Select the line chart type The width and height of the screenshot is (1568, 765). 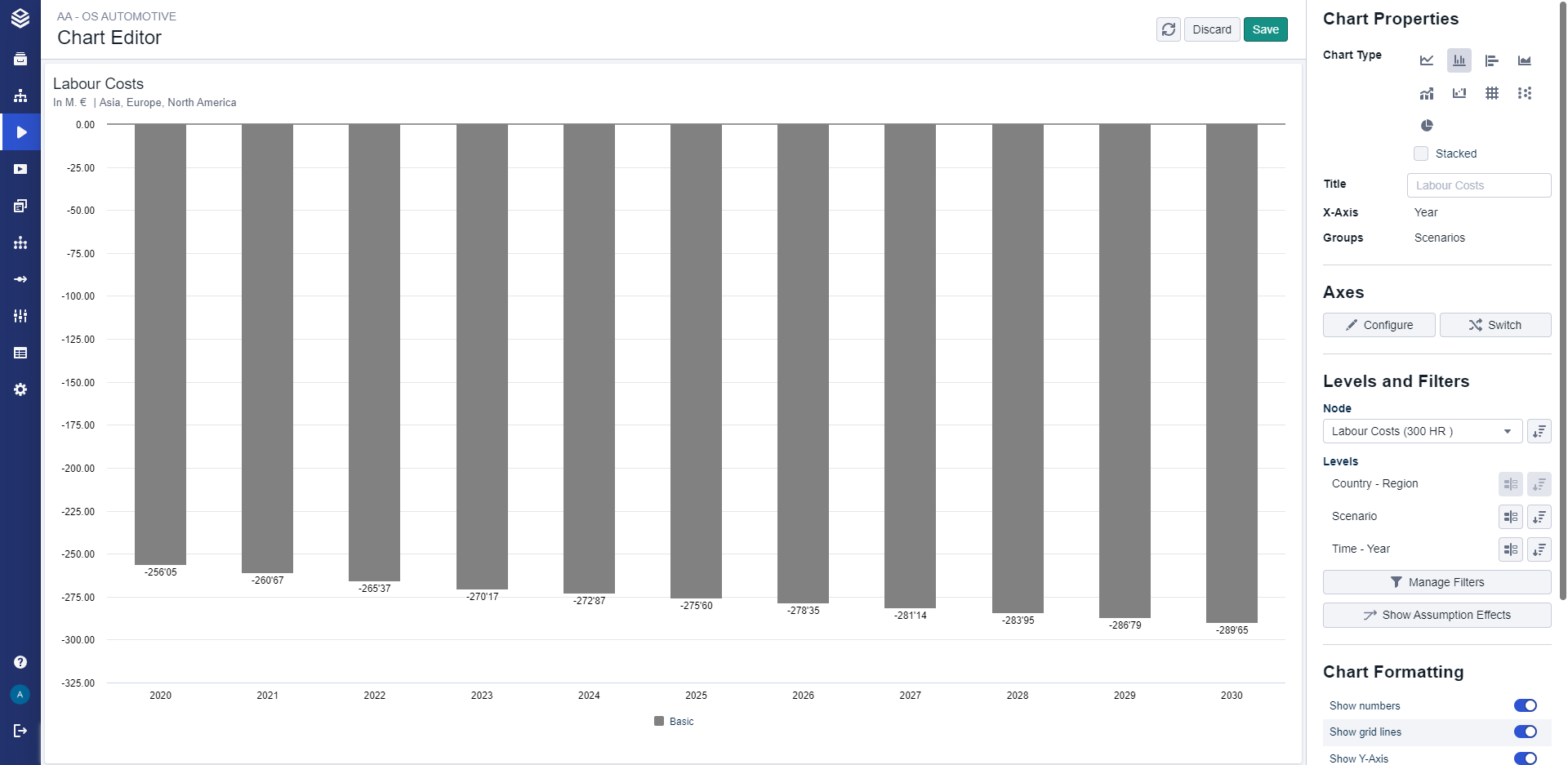click(x=1427, y=60)
